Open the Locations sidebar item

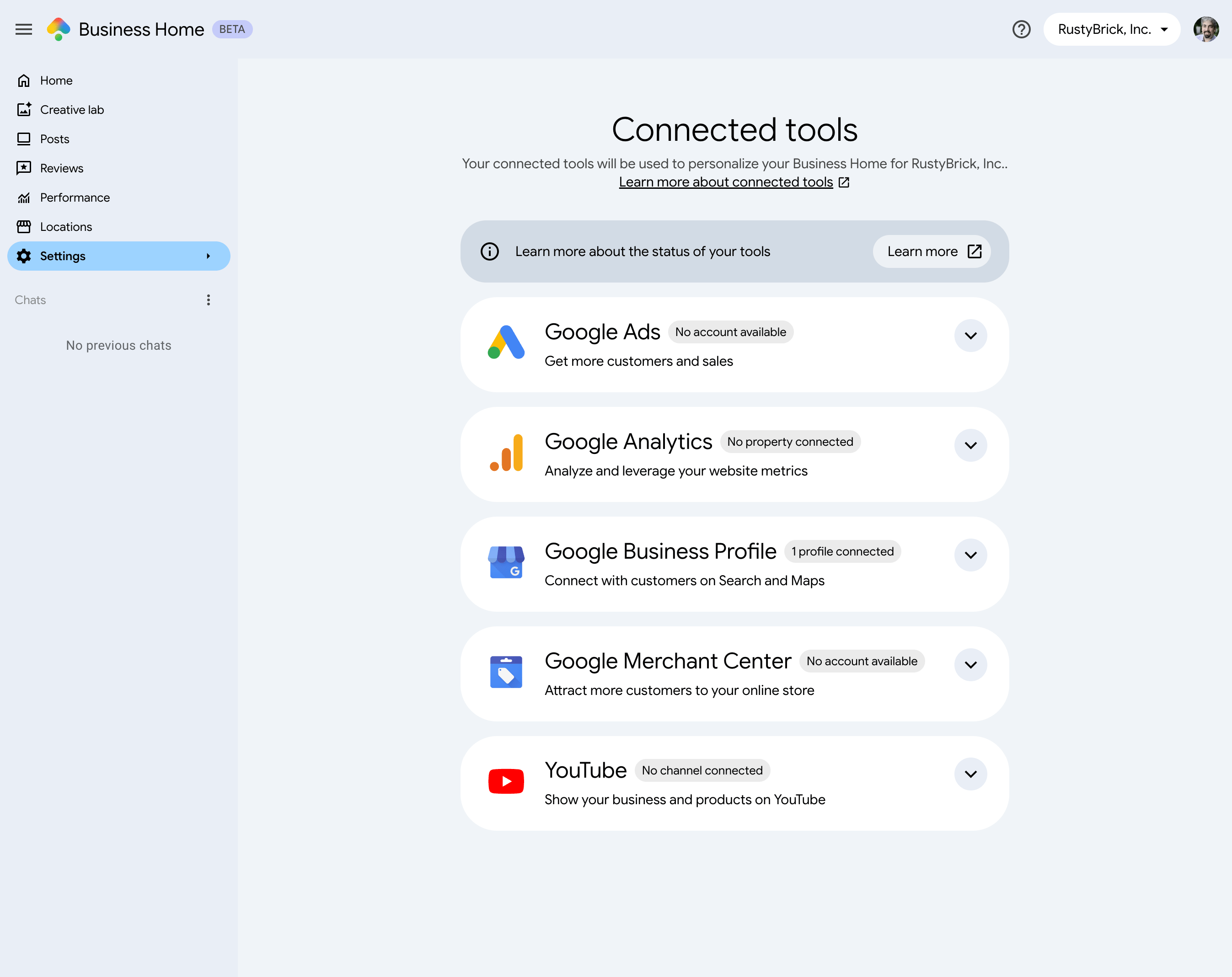point(119,227)
